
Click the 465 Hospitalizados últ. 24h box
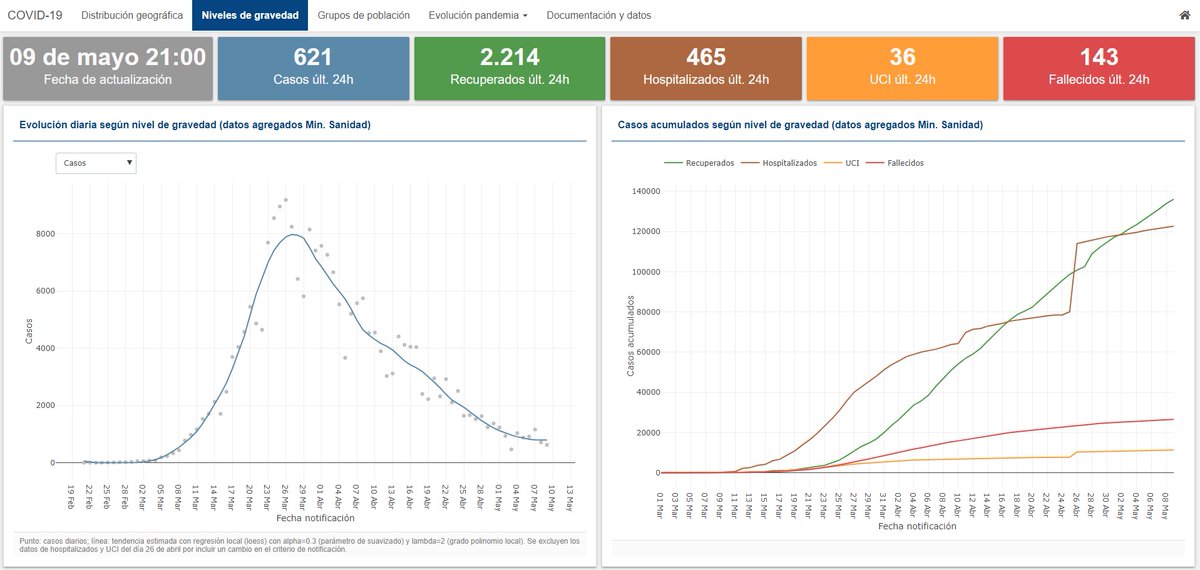[706, 69]
